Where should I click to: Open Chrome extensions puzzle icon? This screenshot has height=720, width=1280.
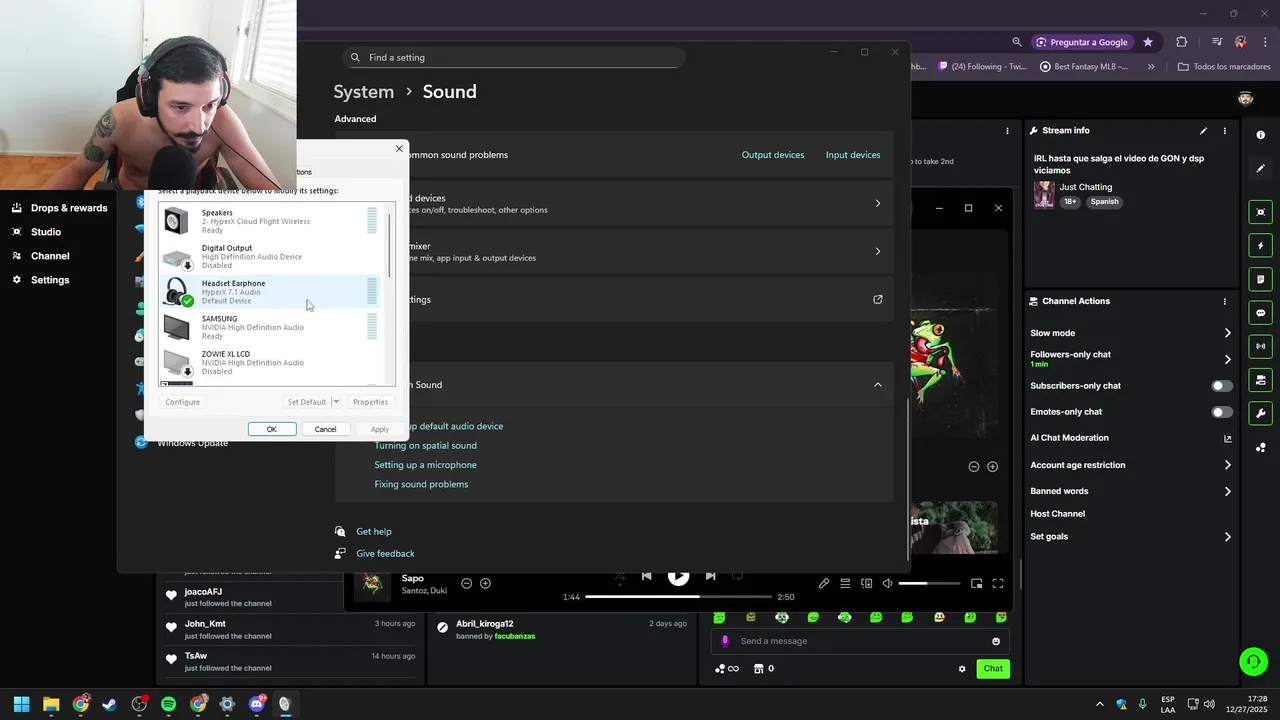1181,42
